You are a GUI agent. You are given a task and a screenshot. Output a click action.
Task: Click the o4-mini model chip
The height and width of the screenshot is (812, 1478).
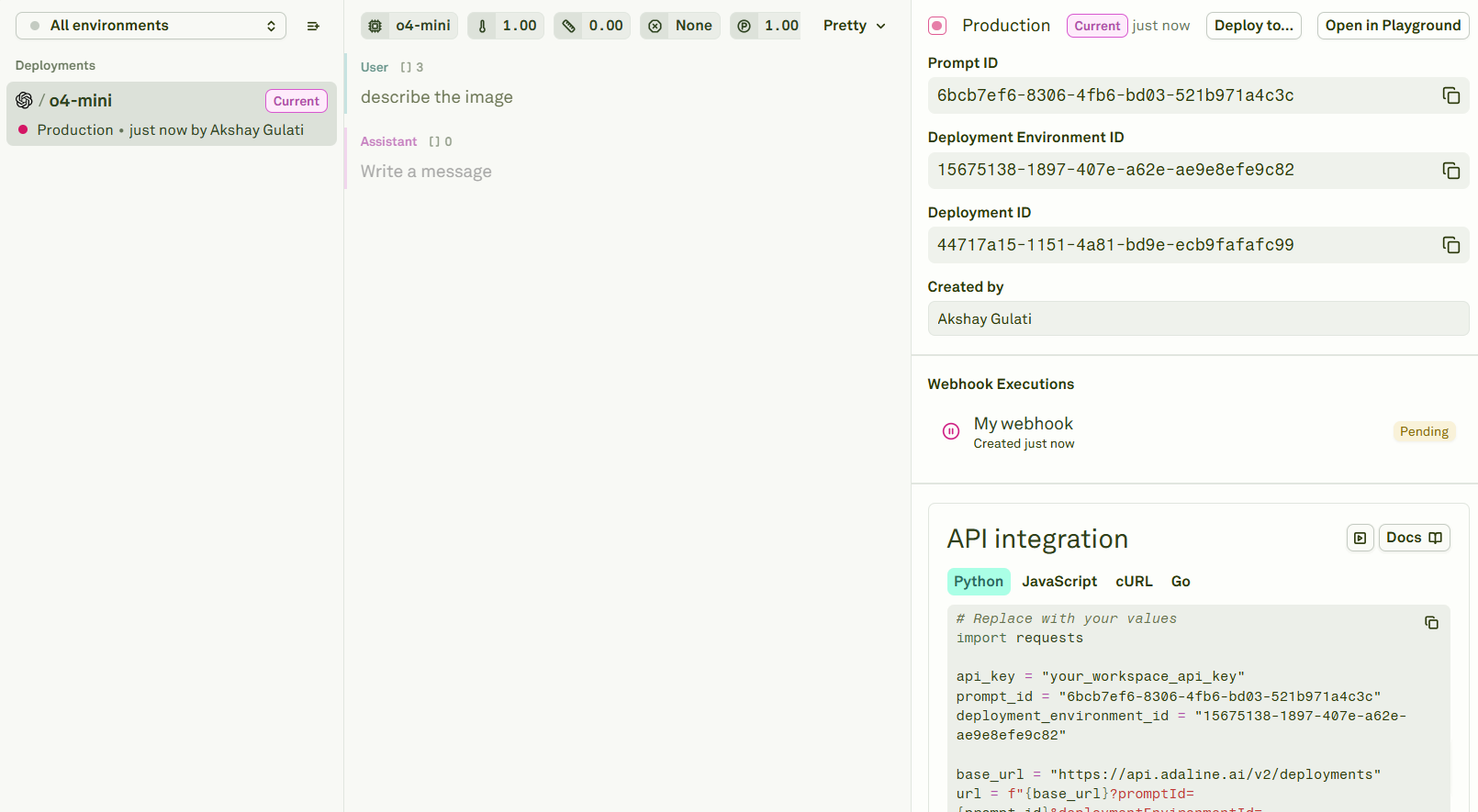410,26
